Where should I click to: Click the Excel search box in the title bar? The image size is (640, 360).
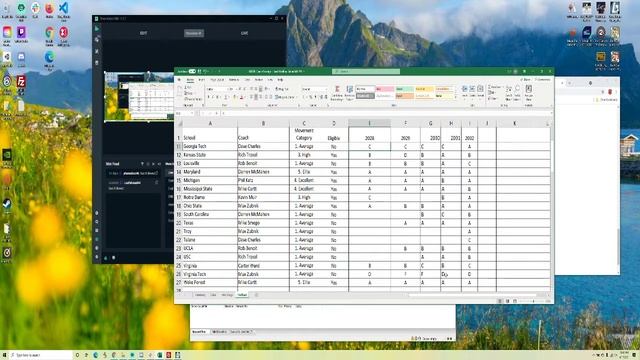366,71
